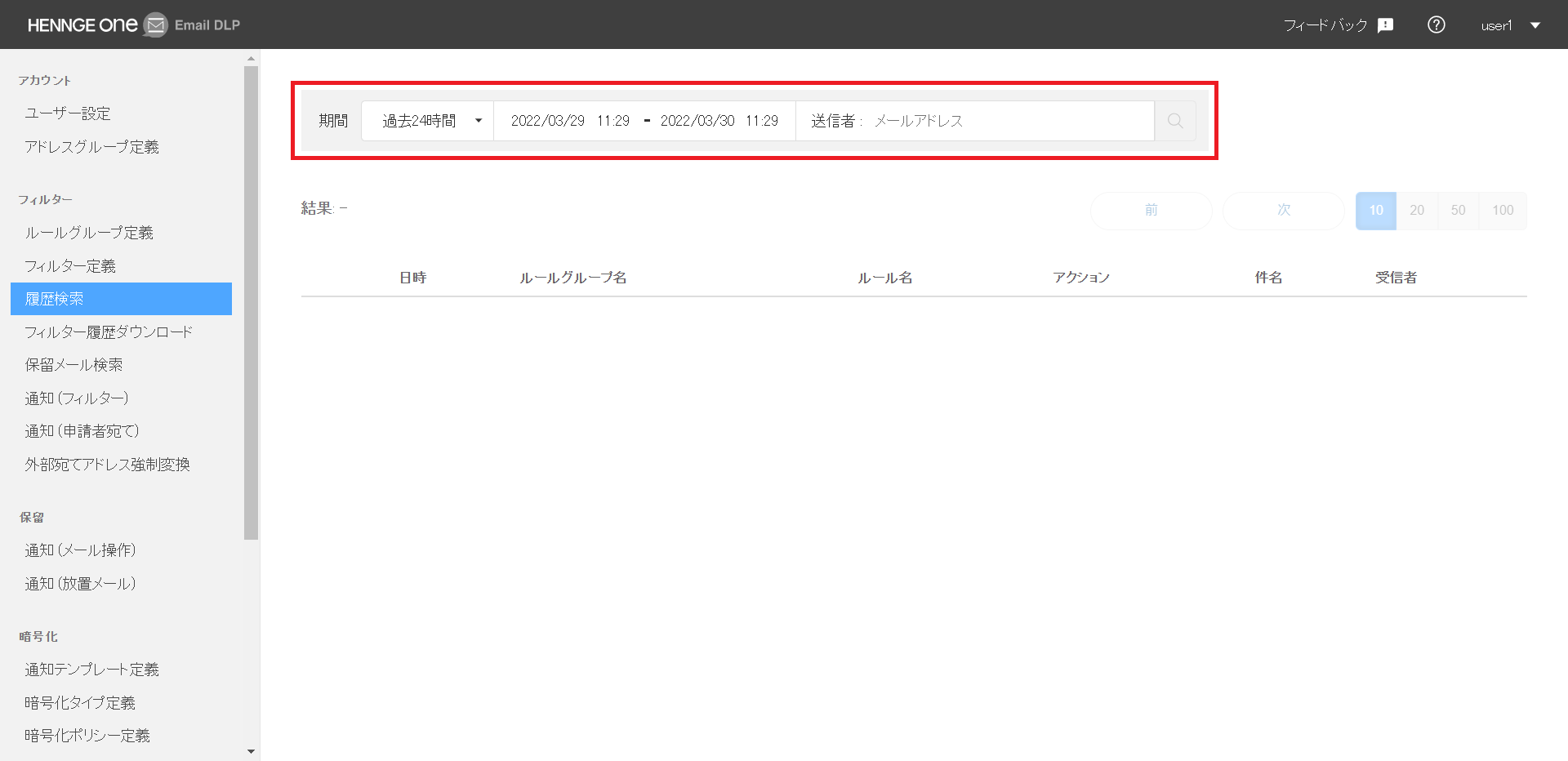
Task: Select 履歴検索 in the sidebar
Action: point(121,299)
